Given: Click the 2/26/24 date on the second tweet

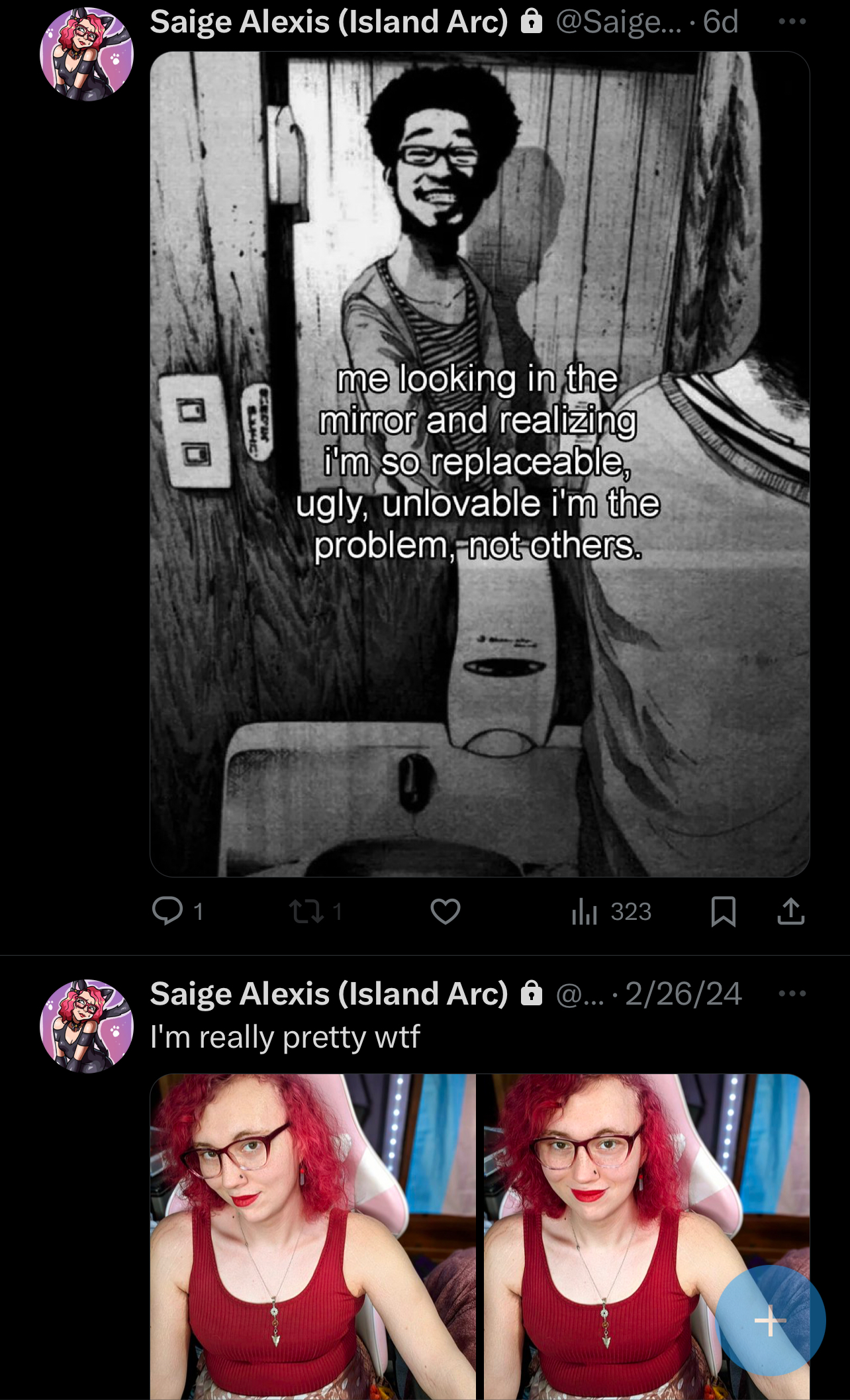Looking at the screenshot, I should point(683,993).
